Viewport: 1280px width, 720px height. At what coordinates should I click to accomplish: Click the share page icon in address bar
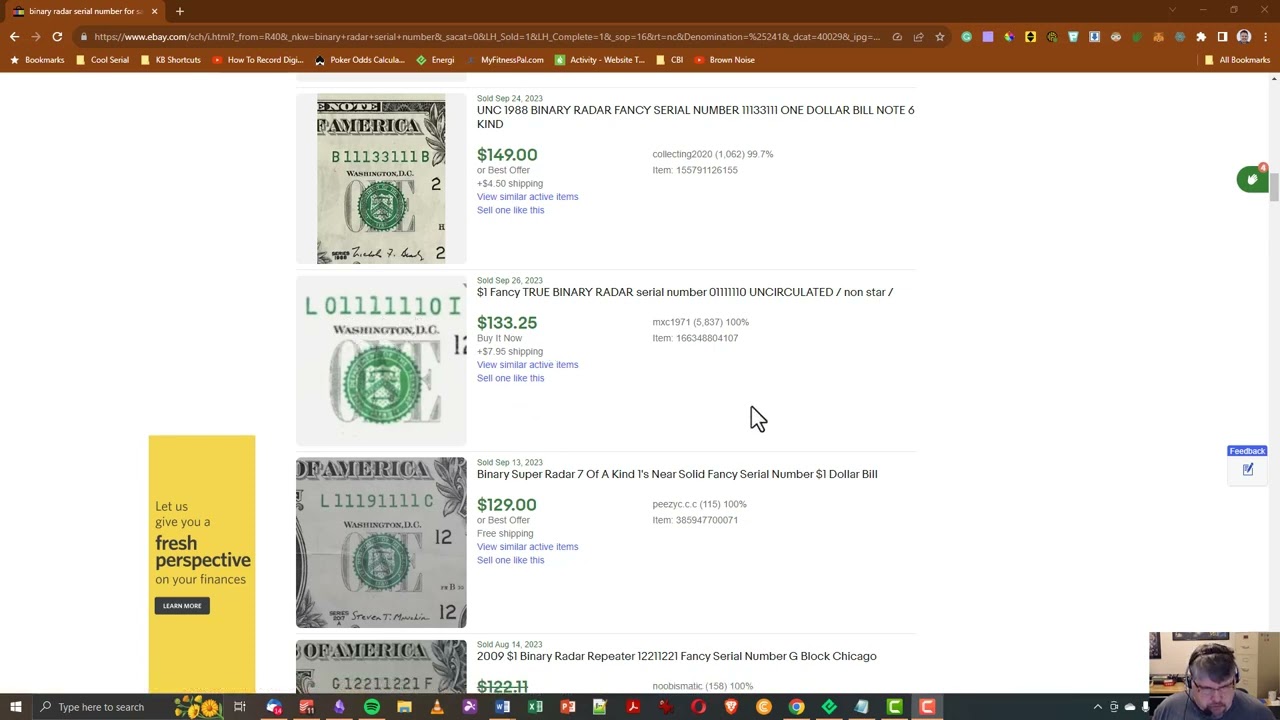[918, 37]
